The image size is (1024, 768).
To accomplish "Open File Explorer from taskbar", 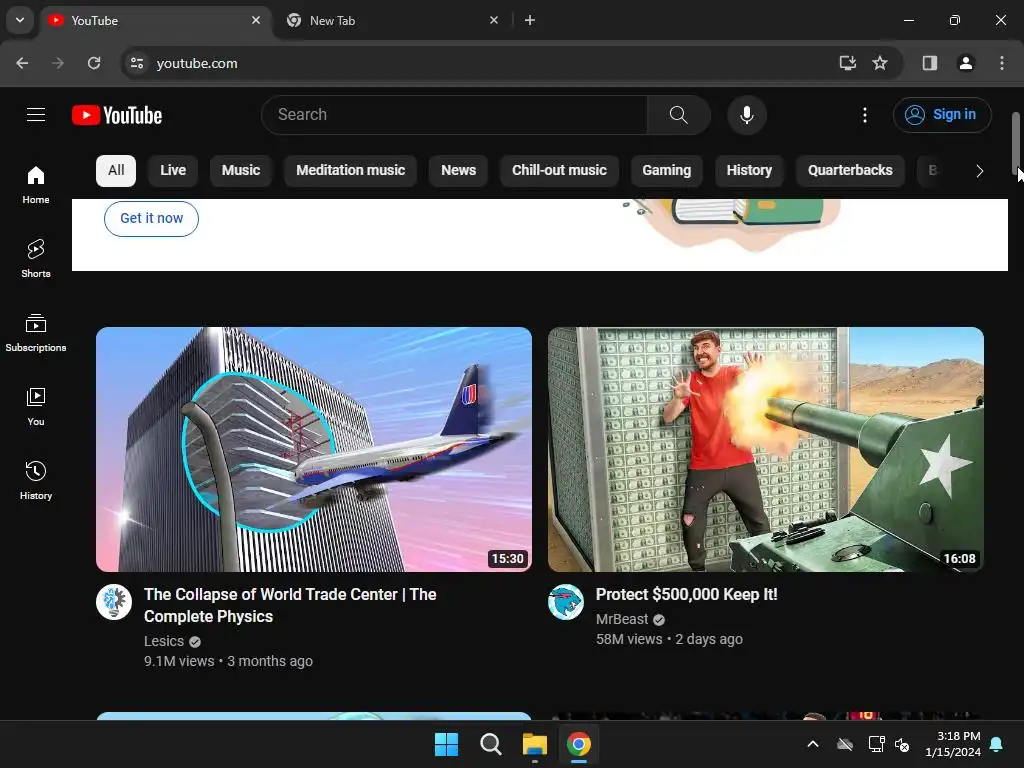I will click(534, 744).
